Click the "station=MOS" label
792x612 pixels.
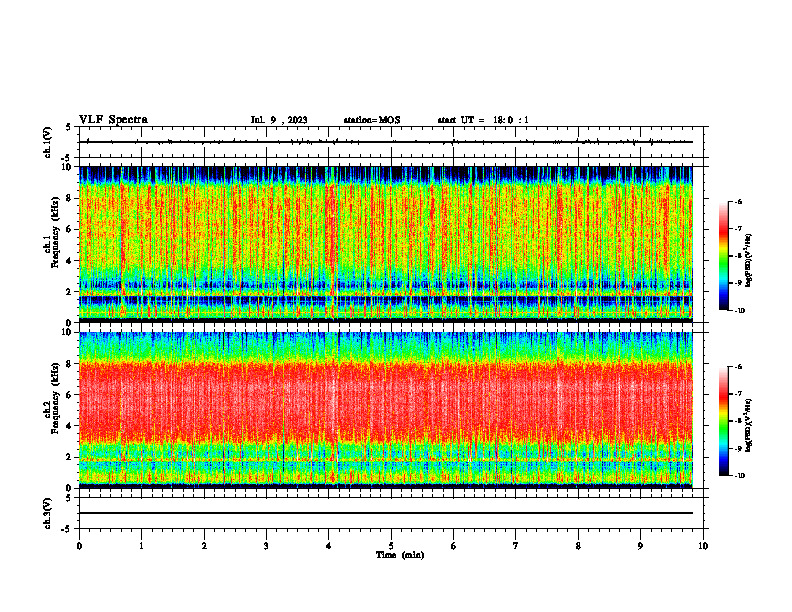coord(372,120)
